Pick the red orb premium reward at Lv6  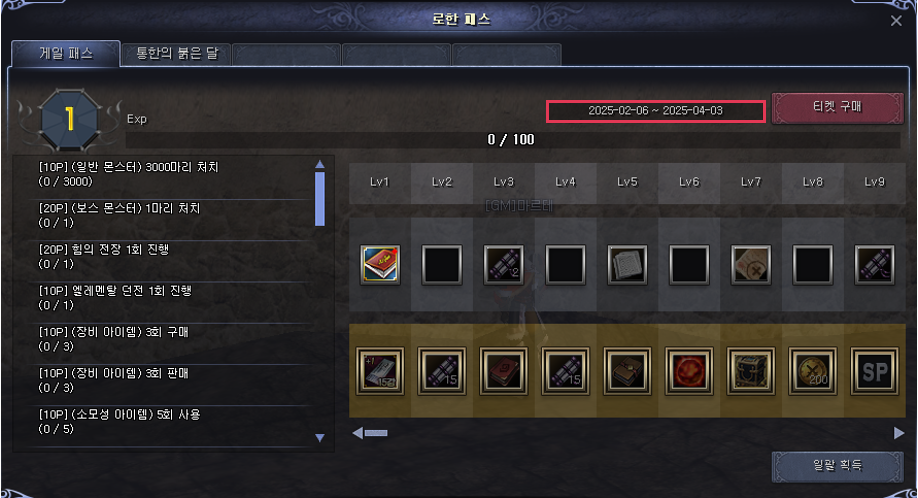click(x=689, y=371)
